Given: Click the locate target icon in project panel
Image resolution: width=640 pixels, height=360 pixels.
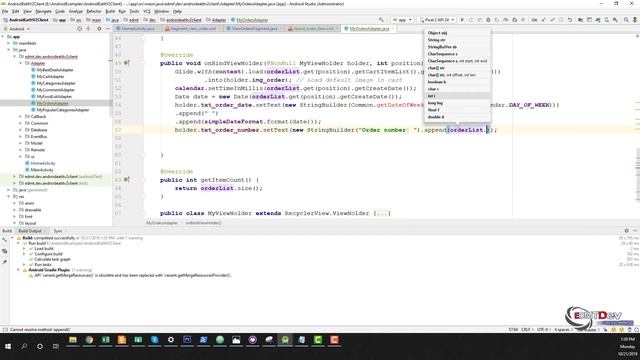Looking at the screenshot, I should (x=79, y=29).
